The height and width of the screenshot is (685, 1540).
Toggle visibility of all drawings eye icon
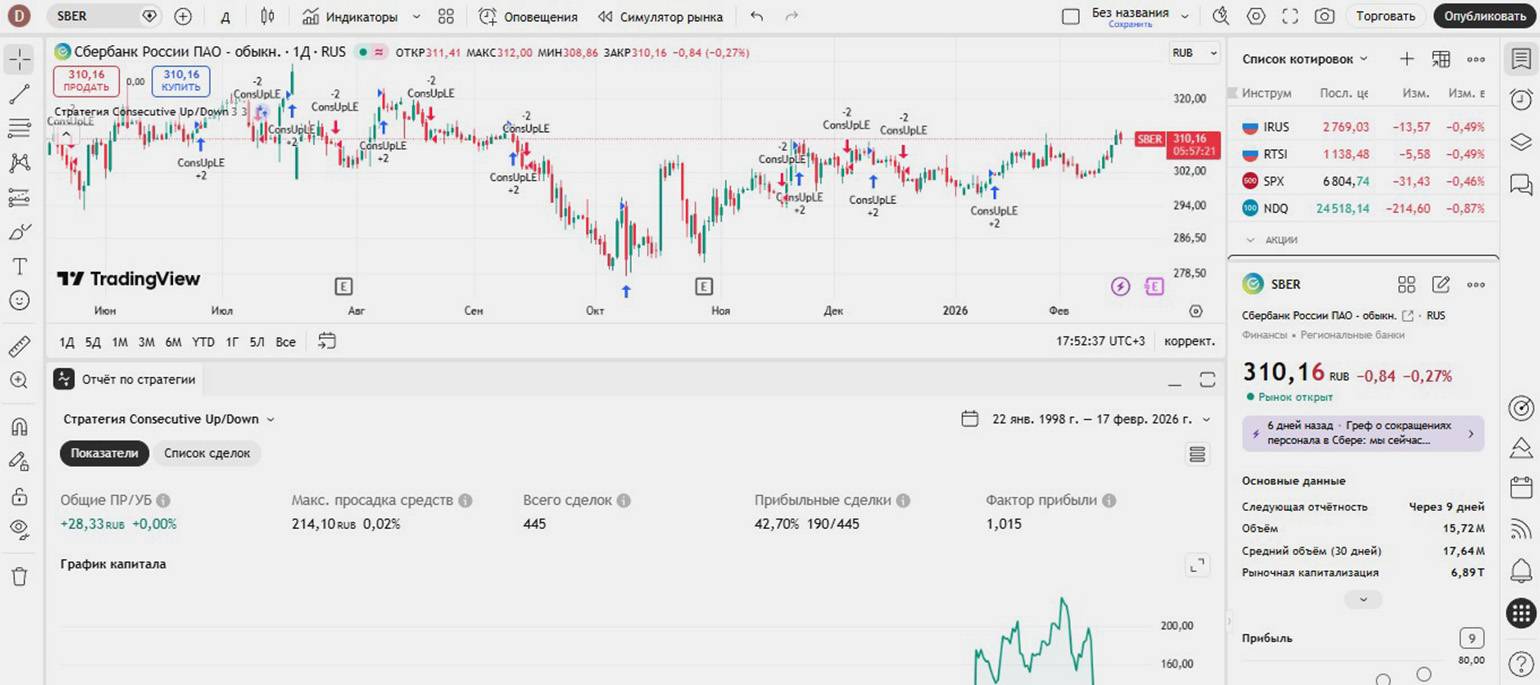(19, 528)
